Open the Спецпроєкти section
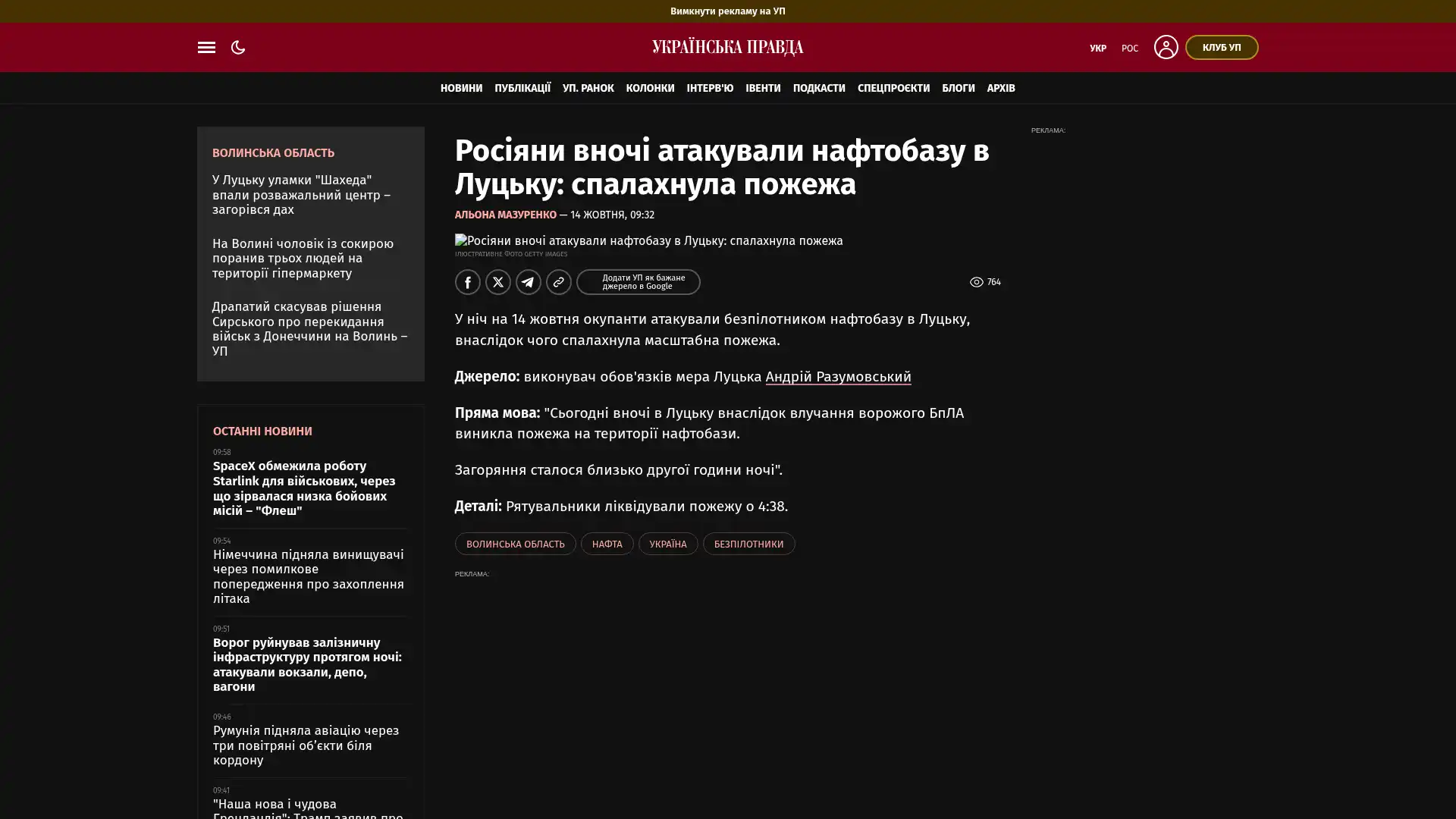1456x819 pixels. [893, 88]
